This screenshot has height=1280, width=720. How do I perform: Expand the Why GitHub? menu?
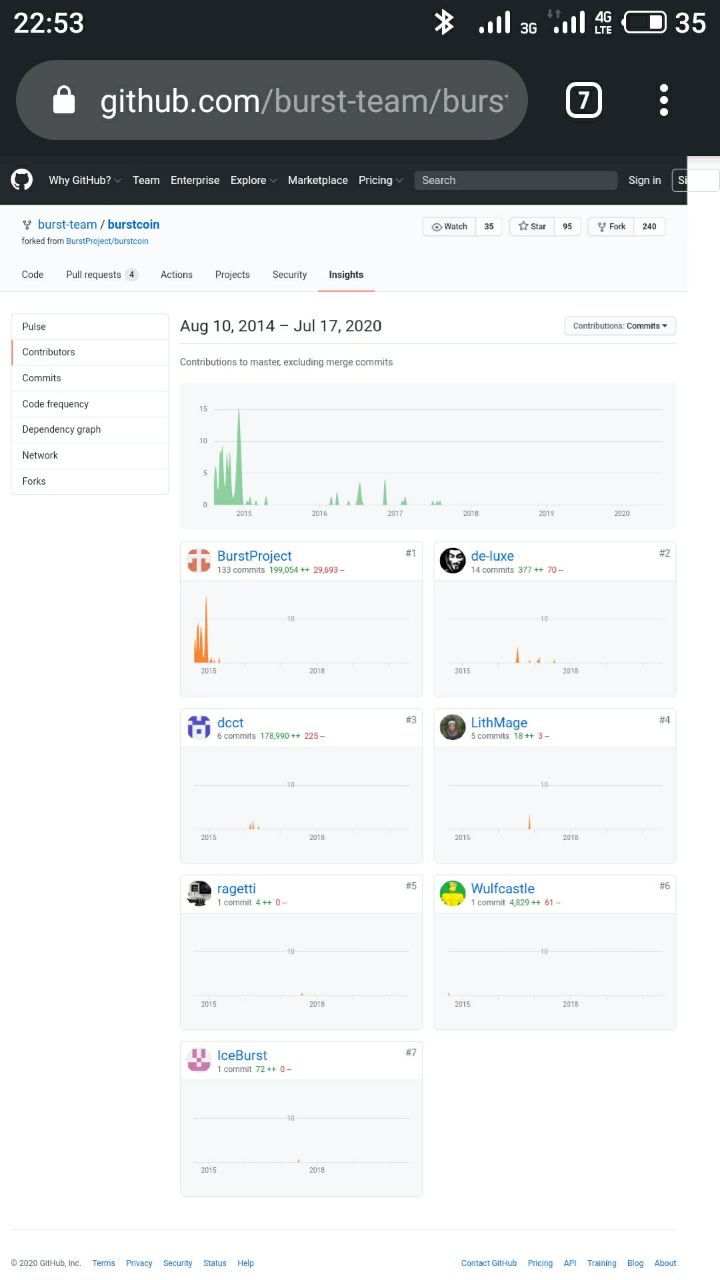[85, 180]
